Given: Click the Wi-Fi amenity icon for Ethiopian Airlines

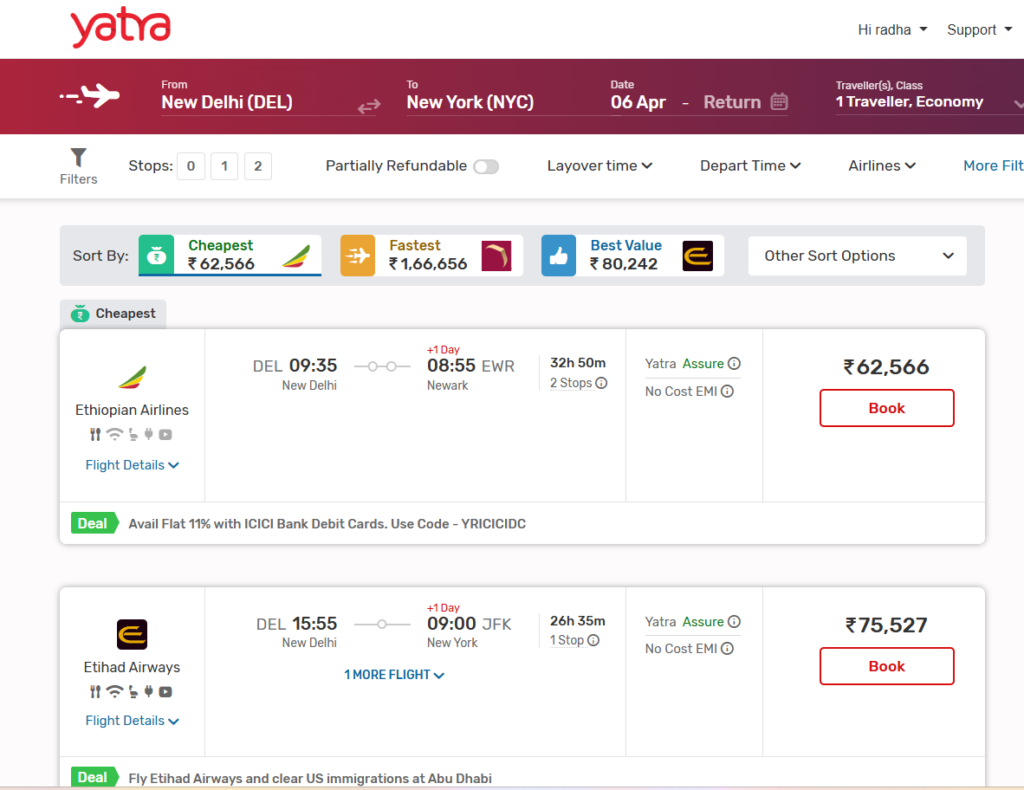Looking at the screenshot, I should [x=115, y=434].
